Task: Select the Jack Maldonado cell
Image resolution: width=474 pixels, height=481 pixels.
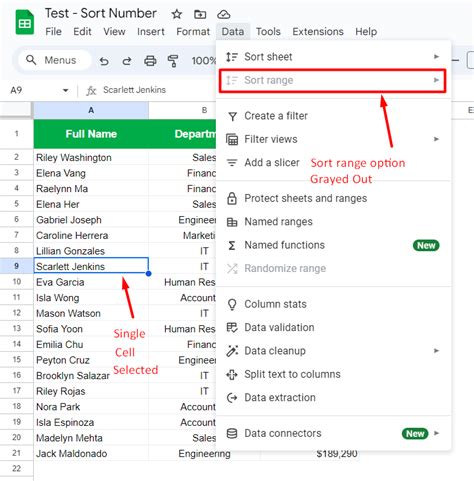Action: coord(91,453)
